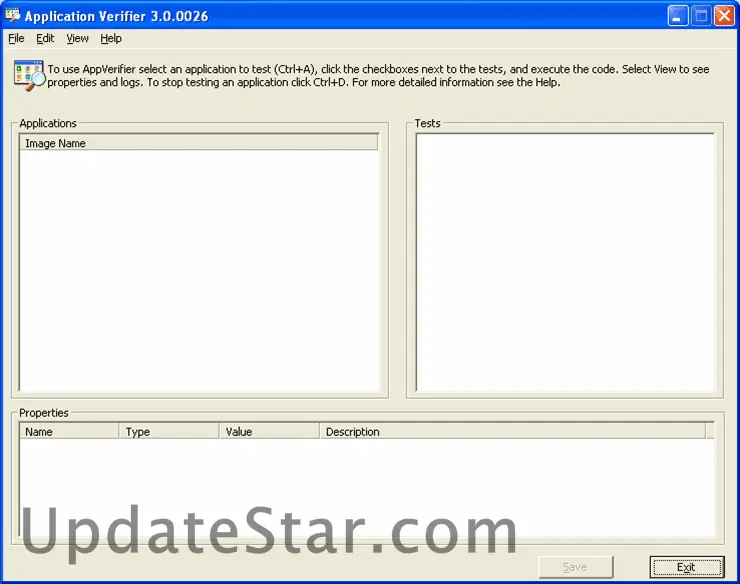Click the AppVerifier magnifier icon beside instructions

[29, 75]
